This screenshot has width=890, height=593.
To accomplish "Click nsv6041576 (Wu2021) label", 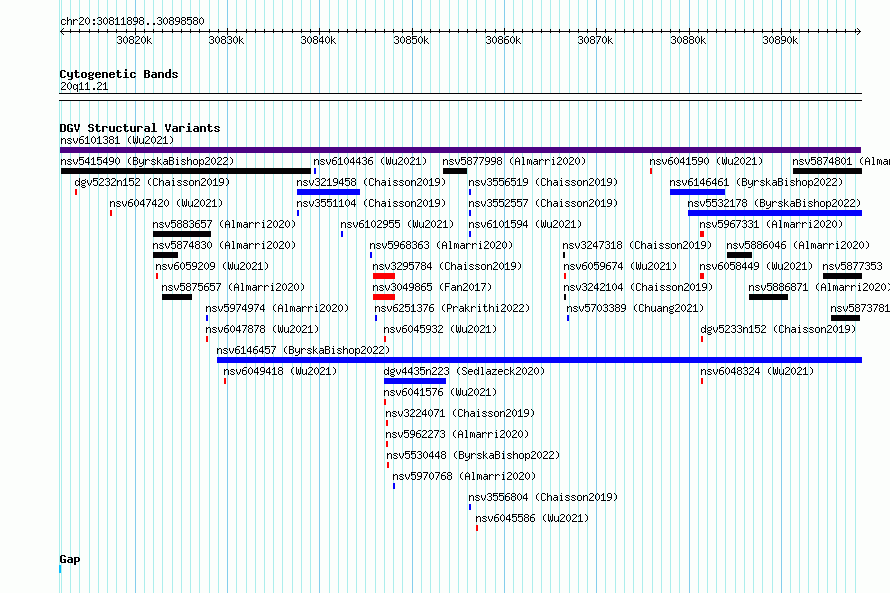I will coord(440,392).
